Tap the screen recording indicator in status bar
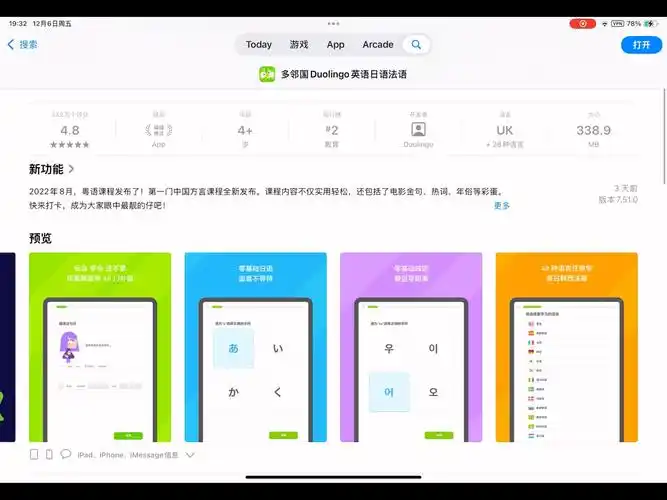Viewport: 667px width, 500px height. click(x=583, y=23)
